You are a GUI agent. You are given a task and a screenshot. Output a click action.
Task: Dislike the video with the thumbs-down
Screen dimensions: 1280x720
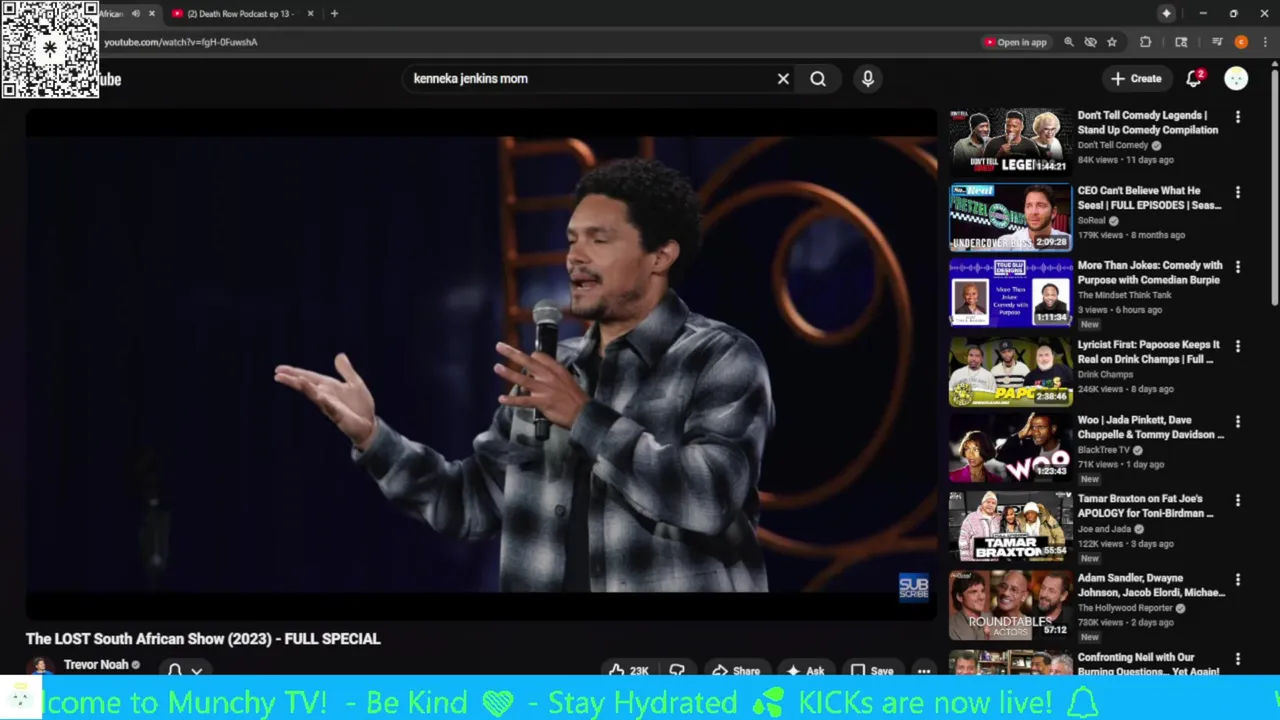[x=677, y=670]
